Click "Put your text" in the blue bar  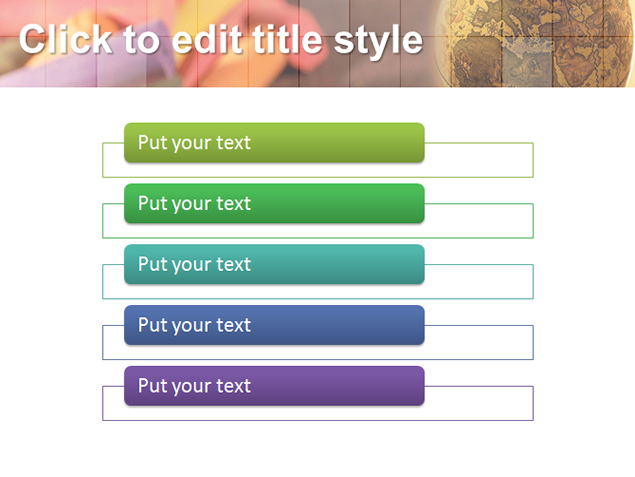tap(194, 325)
